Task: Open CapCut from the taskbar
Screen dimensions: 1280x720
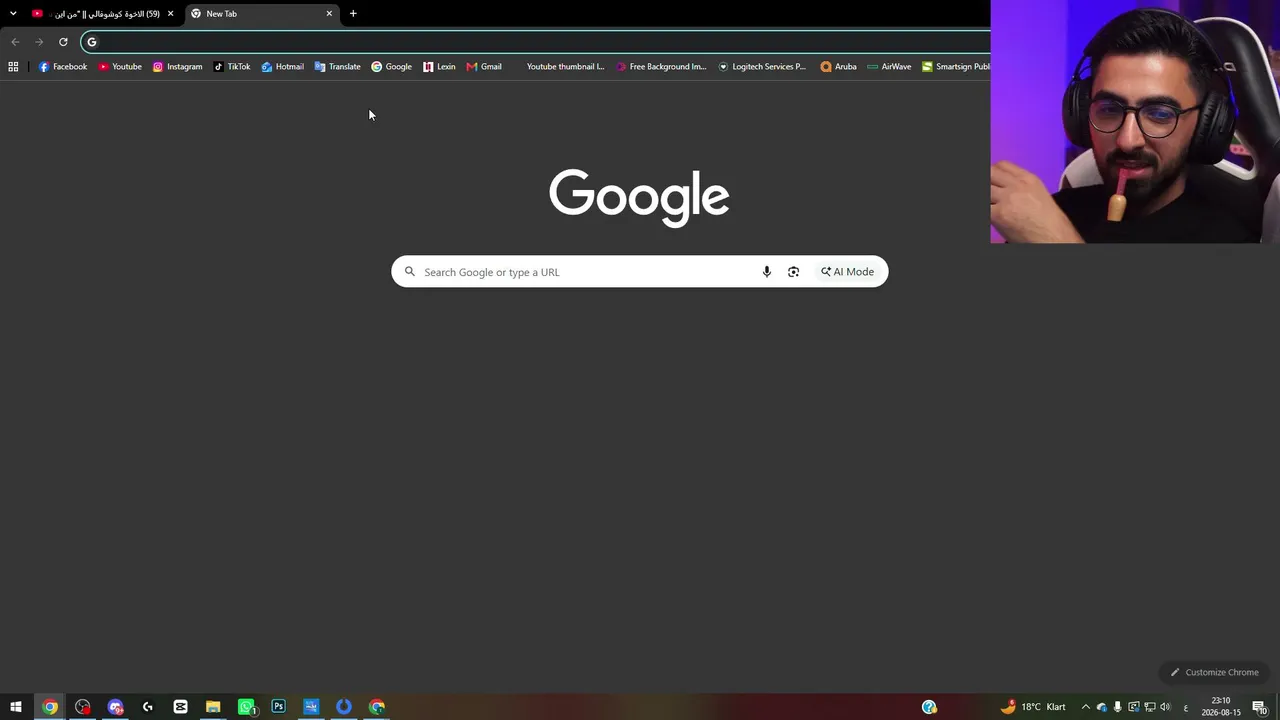Action: tap(181, 707)
